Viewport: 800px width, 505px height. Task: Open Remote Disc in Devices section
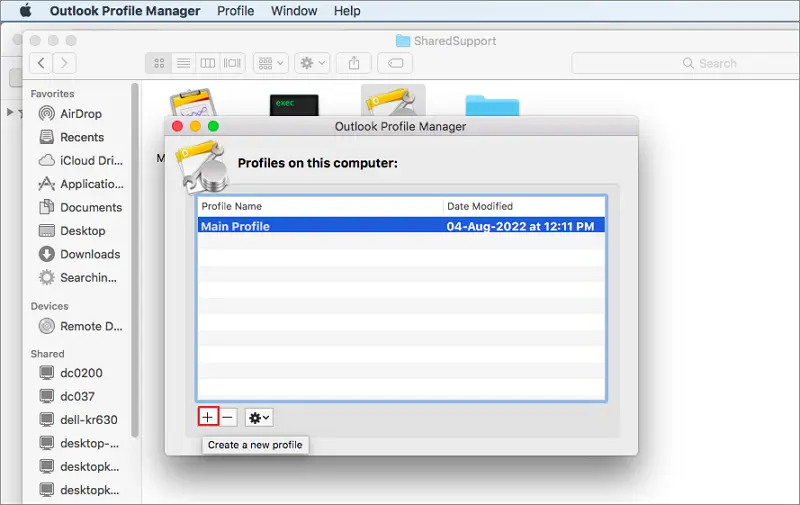click(91, 326)
